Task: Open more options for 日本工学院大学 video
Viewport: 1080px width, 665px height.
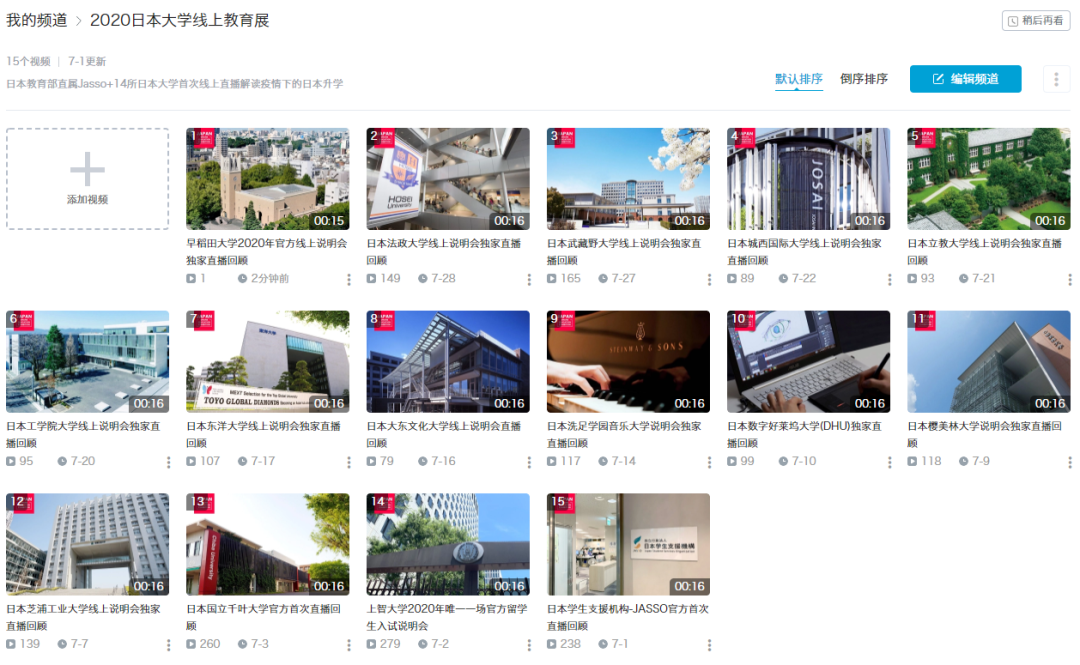Action: pyautogui.click(x=168, y=462)
